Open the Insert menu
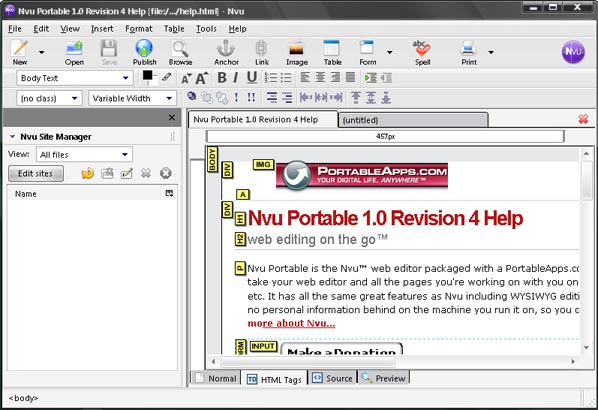Viewport: 598px width, 410px height. [102, 29]
